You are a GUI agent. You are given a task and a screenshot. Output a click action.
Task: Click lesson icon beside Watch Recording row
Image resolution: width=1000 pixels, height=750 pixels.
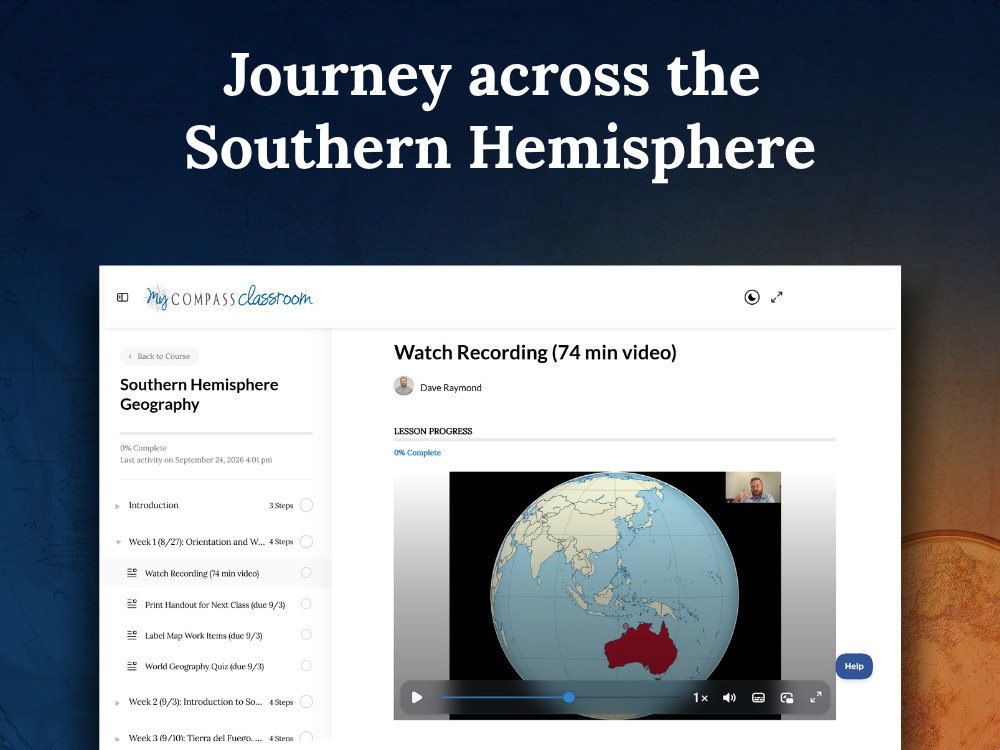132,573
